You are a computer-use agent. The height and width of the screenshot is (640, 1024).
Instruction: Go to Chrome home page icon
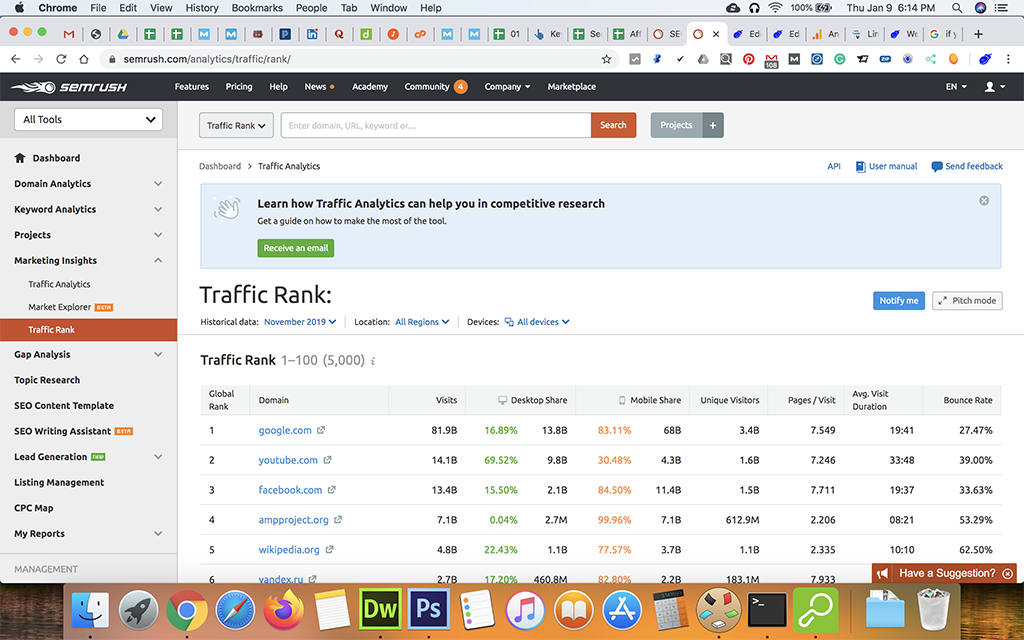pos(84,59)
